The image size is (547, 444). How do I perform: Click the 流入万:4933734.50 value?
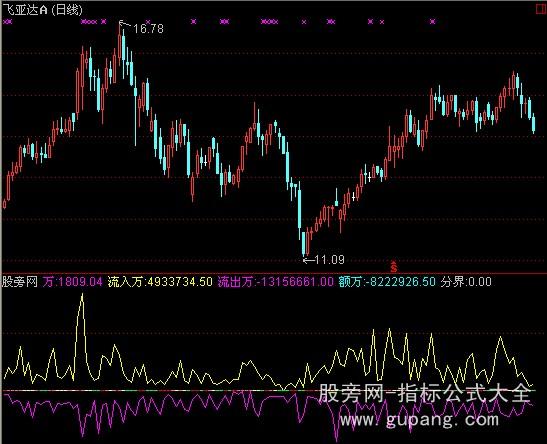[160, 281]
